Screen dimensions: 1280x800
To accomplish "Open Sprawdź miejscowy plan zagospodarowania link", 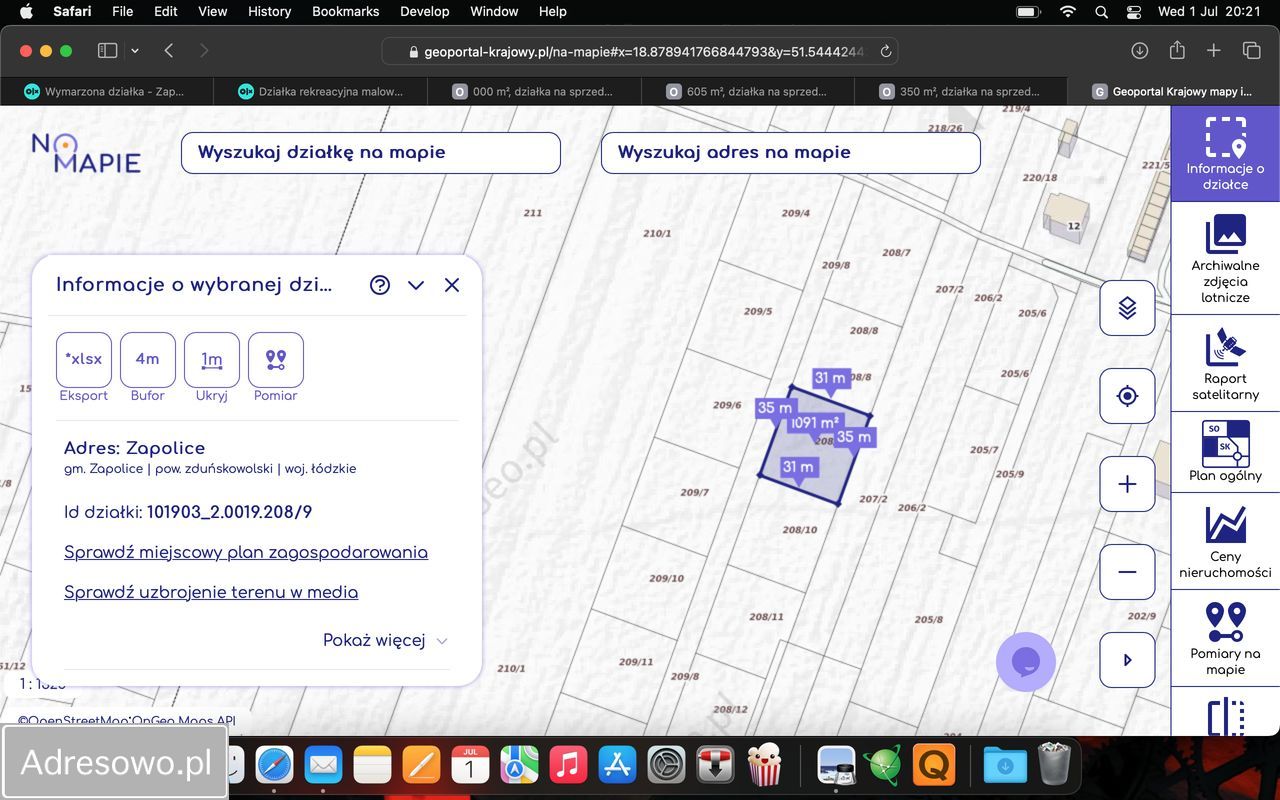I will point(246,552).
